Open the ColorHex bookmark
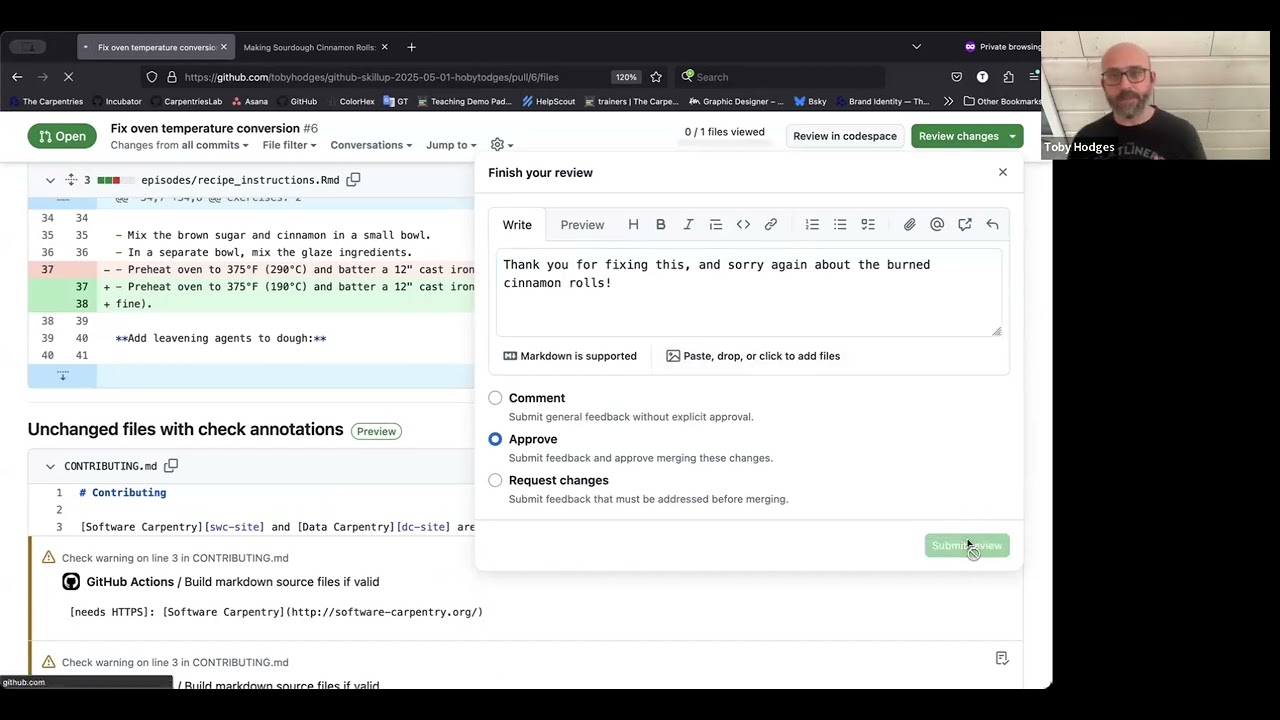 coord(350,101)
